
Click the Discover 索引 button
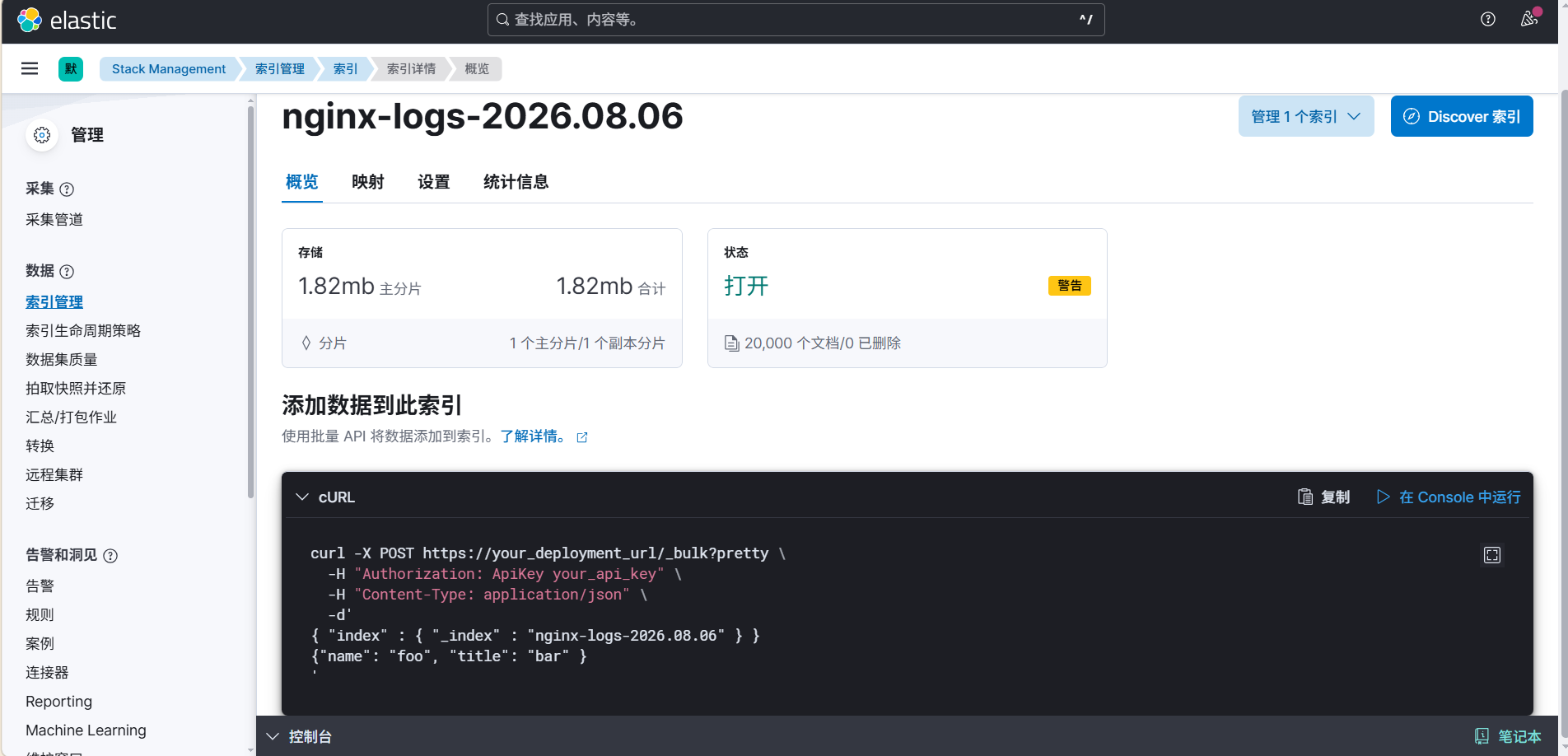pos(1462,116)
